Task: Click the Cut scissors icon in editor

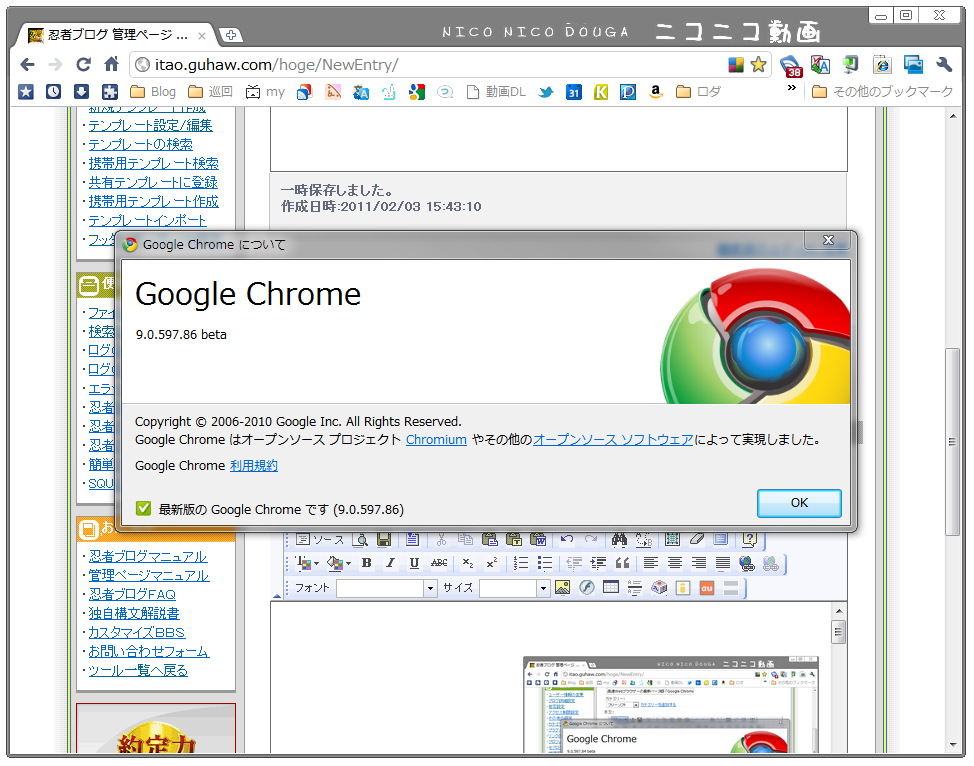Action: pos(441,539)
